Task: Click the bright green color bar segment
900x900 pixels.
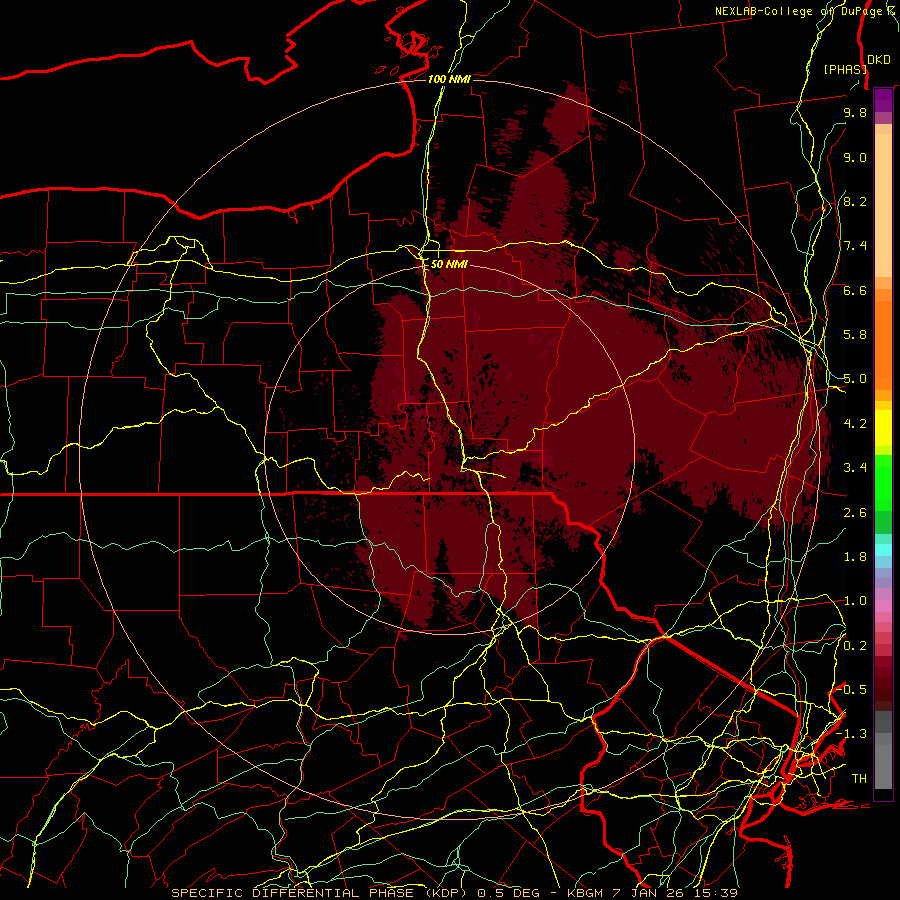Action: (x=883, y=485)
